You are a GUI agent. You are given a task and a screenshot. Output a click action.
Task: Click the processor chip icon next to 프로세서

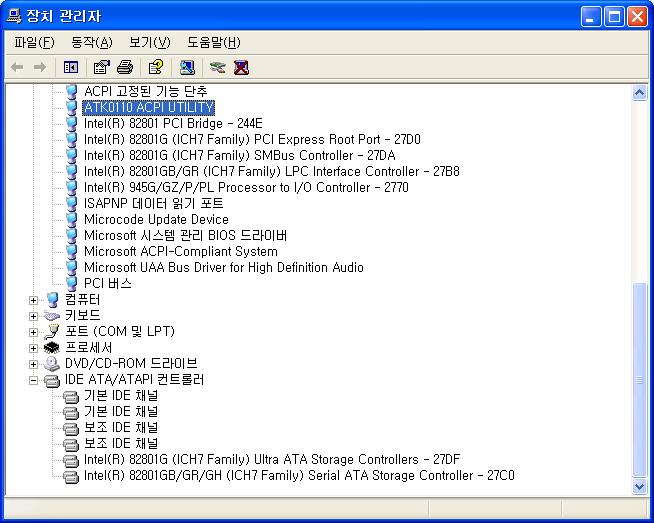tap(52, 347)
